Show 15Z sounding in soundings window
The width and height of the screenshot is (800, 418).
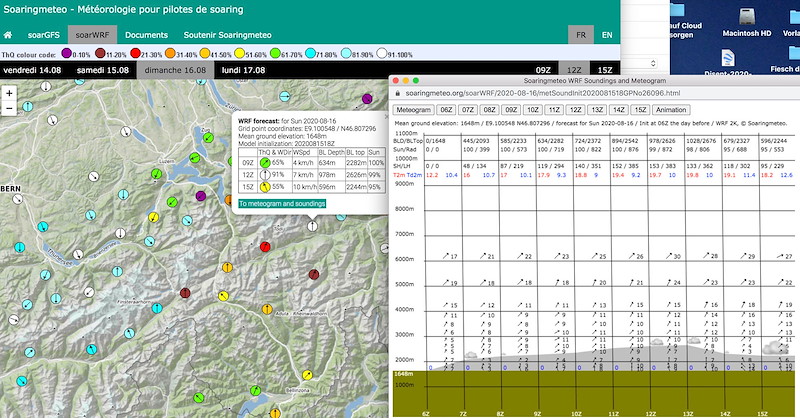(x=641, y=110)
